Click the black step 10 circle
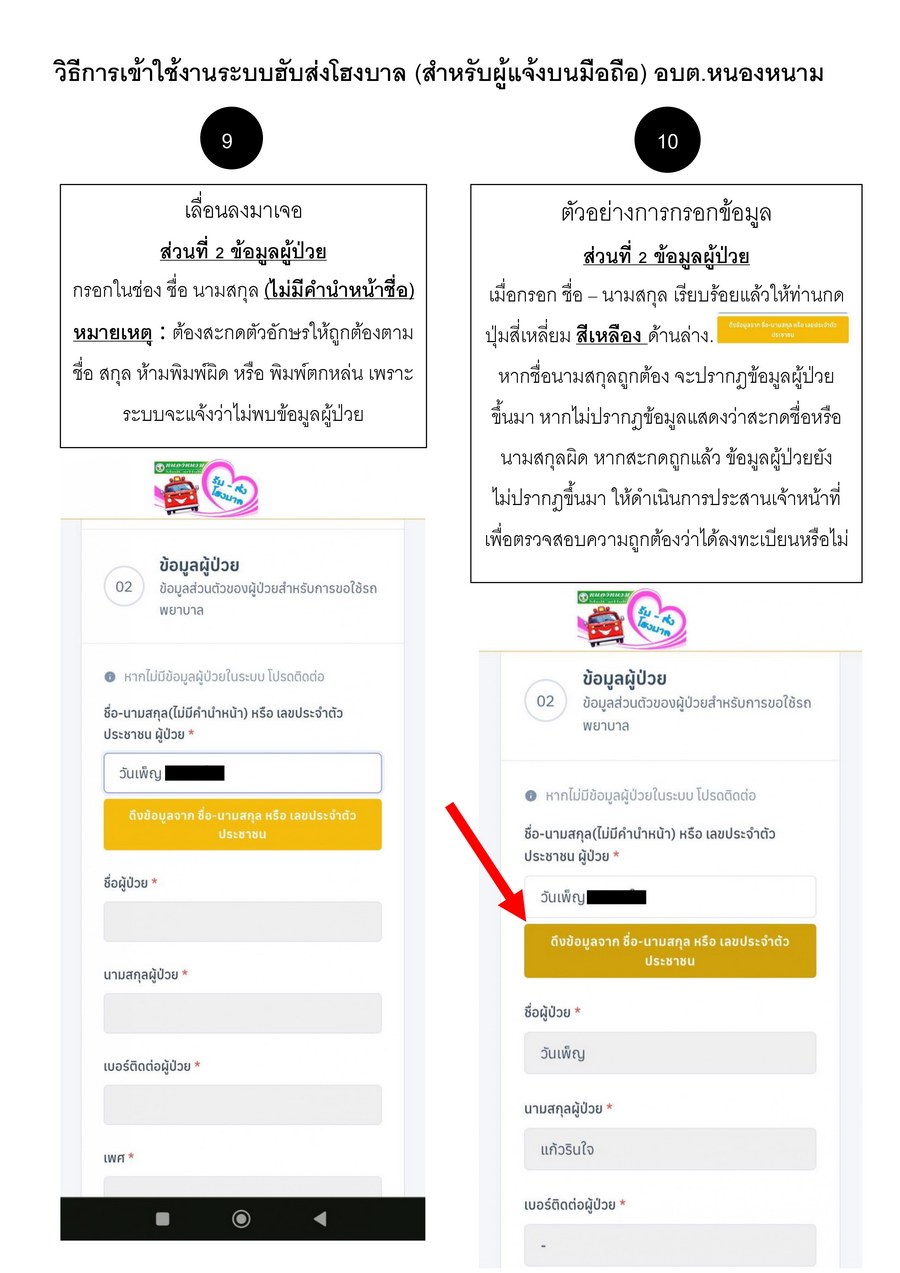Screen dimensions: 900x1273 point(667,140)
